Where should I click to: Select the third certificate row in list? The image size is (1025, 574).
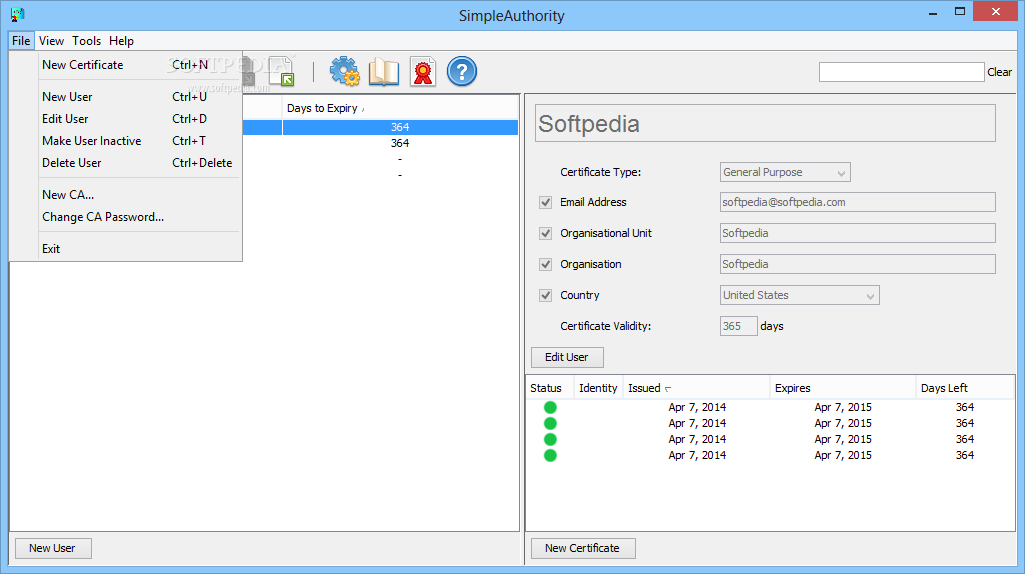click(770, 439)
